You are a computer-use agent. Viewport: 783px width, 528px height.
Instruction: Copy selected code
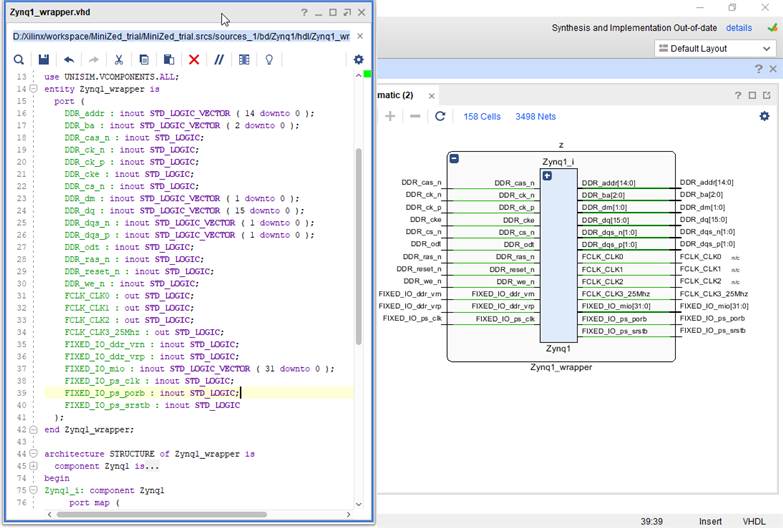(144, 60)
